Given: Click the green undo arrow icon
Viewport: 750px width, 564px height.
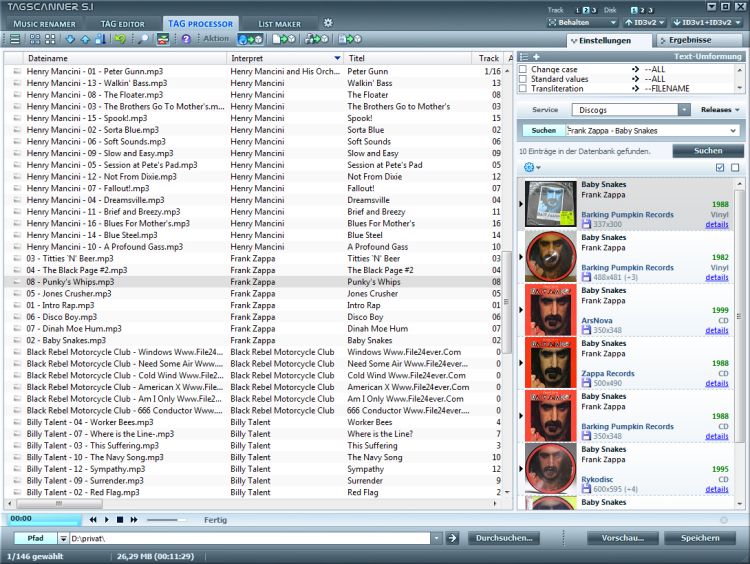Looking at the screenshot, I should (120, 39).
